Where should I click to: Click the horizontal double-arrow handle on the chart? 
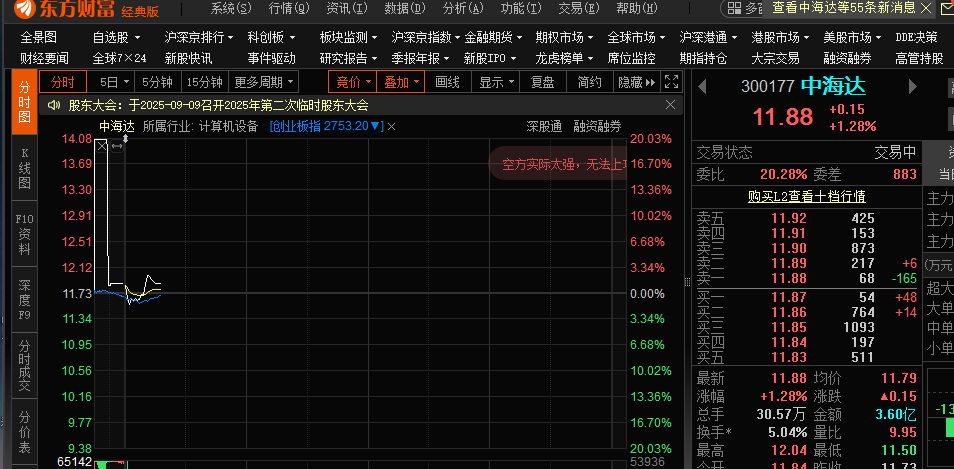click(117, 146)
